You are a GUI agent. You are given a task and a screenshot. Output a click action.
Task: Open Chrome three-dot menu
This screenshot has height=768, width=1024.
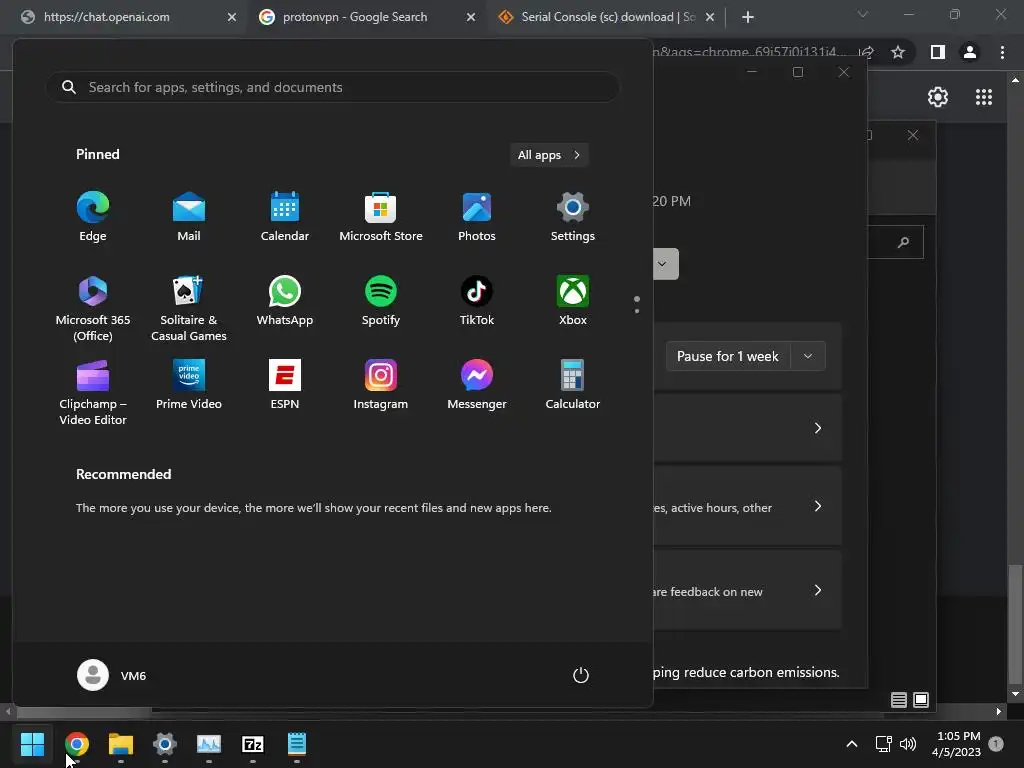coord(1002,52)
